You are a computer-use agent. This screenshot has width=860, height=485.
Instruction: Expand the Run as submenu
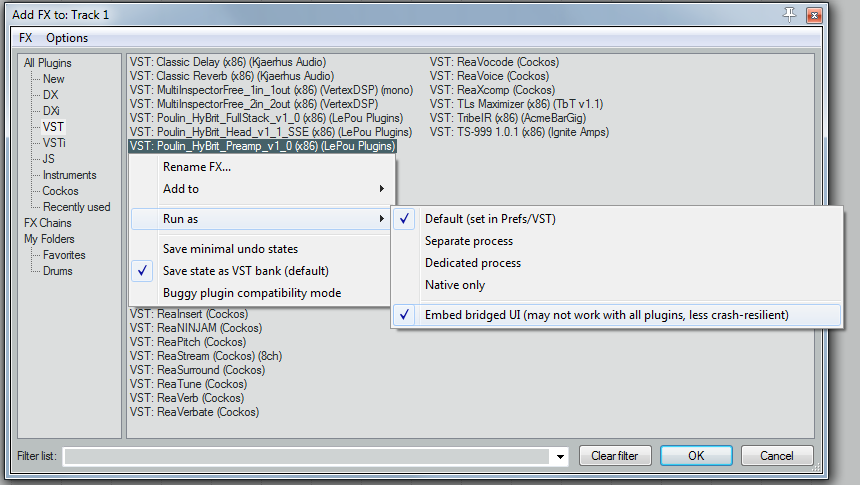pyautogui.click(x=262, y=219)
